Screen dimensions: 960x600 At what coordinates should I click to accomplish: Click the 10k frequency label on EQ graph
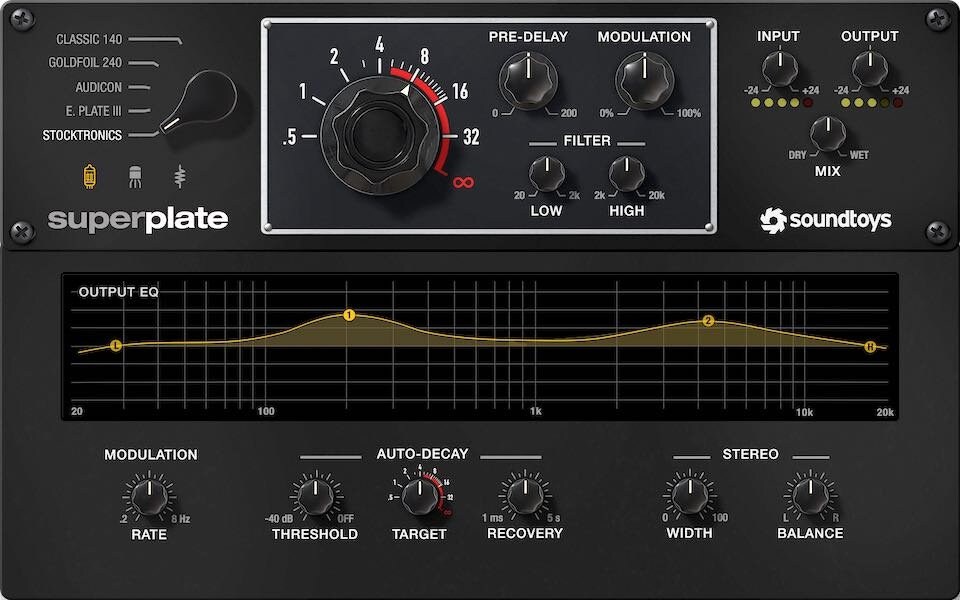(804, 412)
